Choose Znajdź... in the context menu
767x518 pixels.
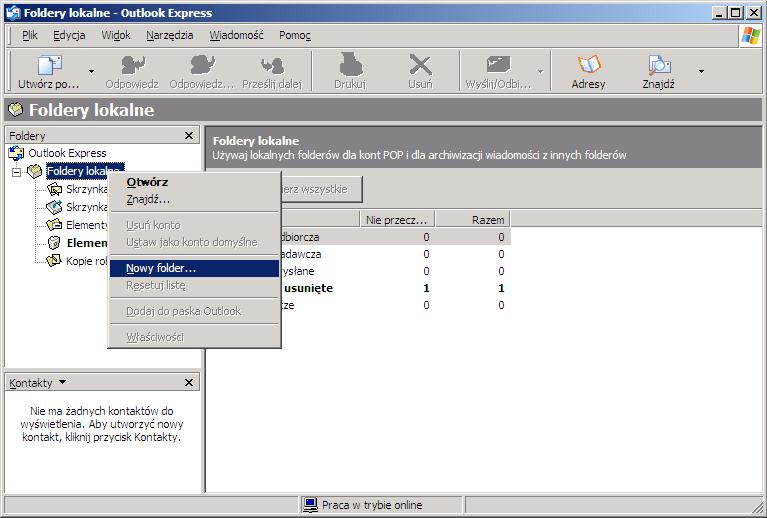click(194, 200)
